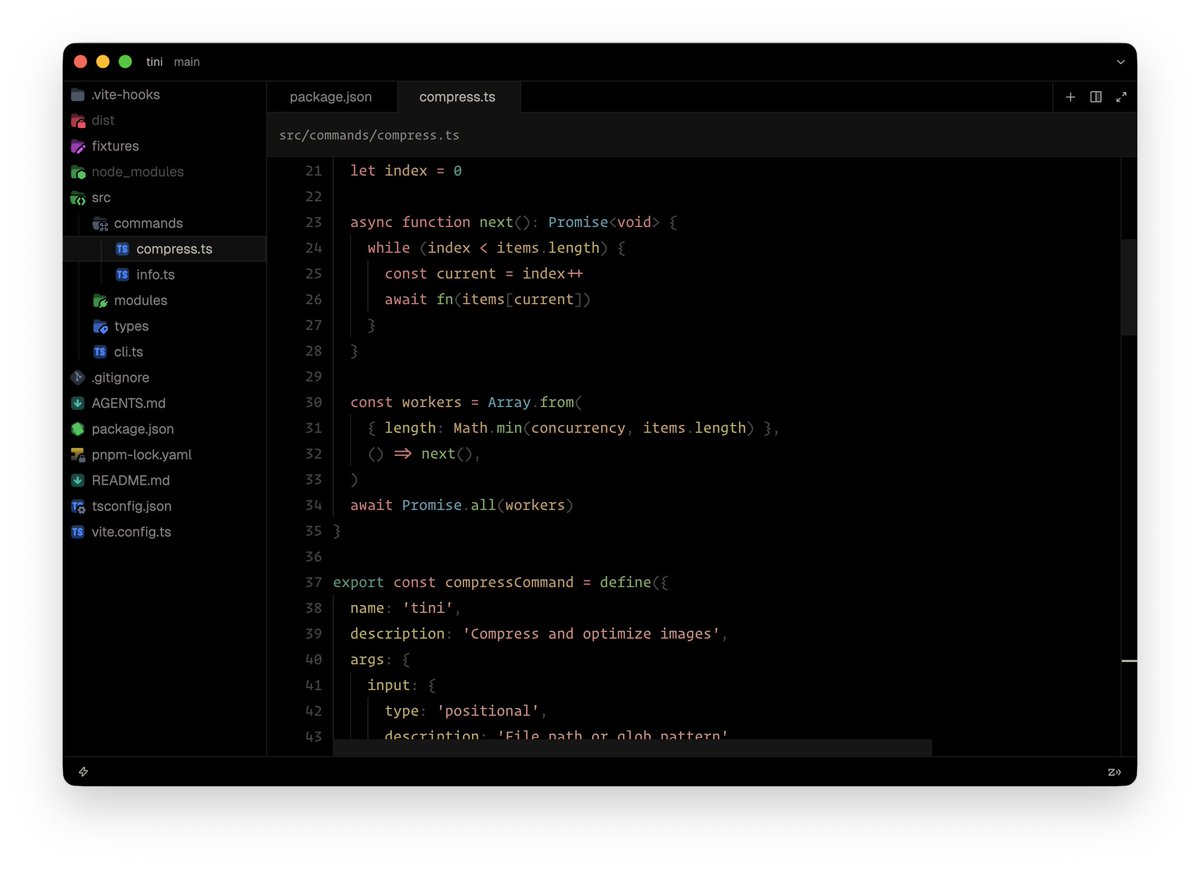The width and height of the screenshot is (1200, 869).
Task: Click the commands folder icon
Action: coord(100,224)
